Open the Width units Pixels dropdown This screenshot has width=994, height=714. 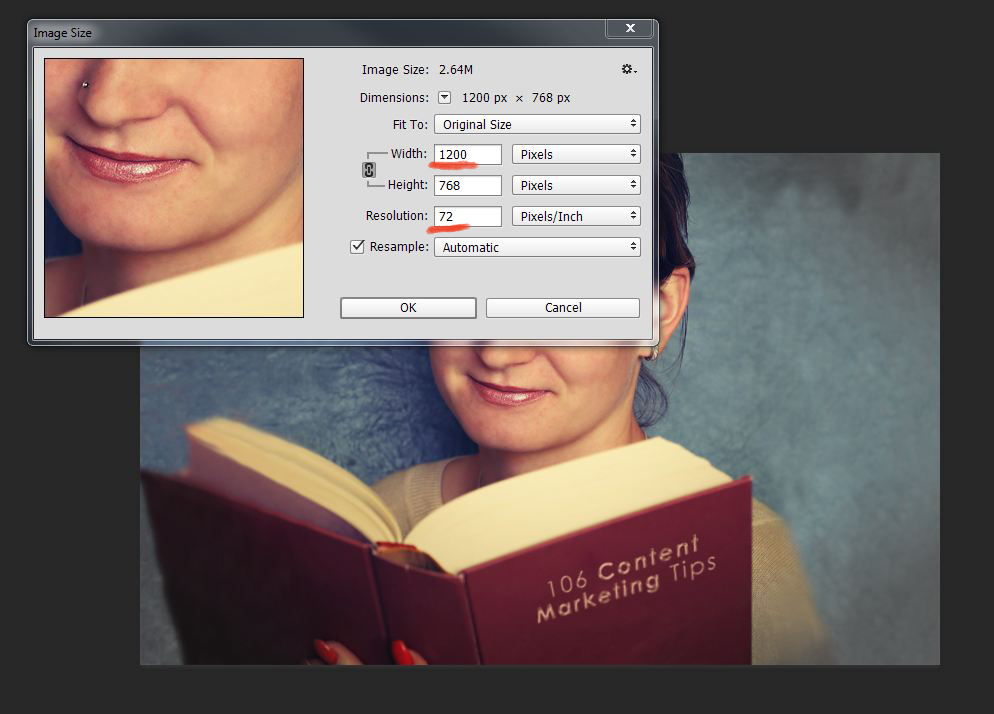575,155
